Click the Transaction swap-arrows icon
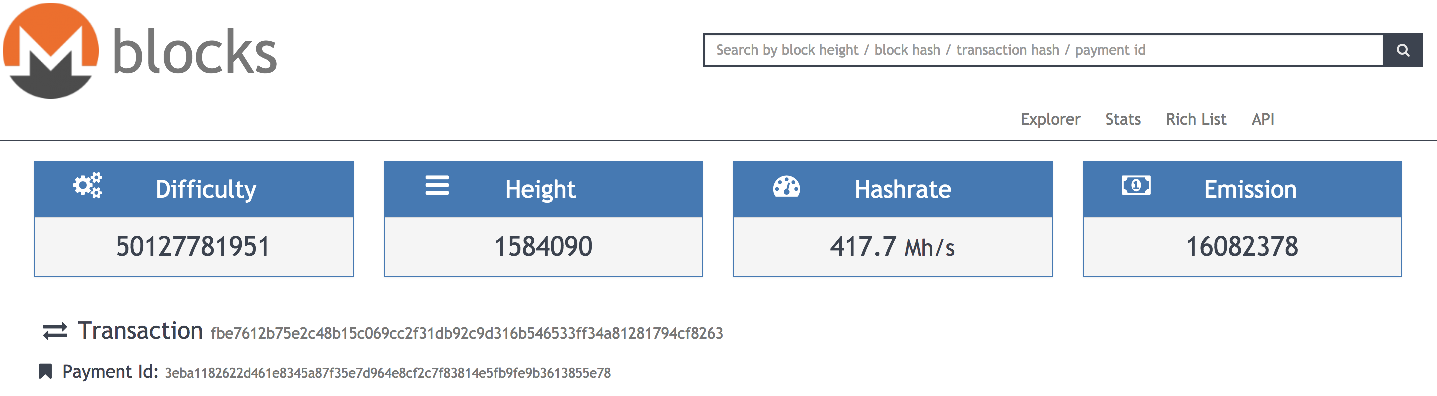Screen dimensions: 1437x396 (x=55, y=332)
